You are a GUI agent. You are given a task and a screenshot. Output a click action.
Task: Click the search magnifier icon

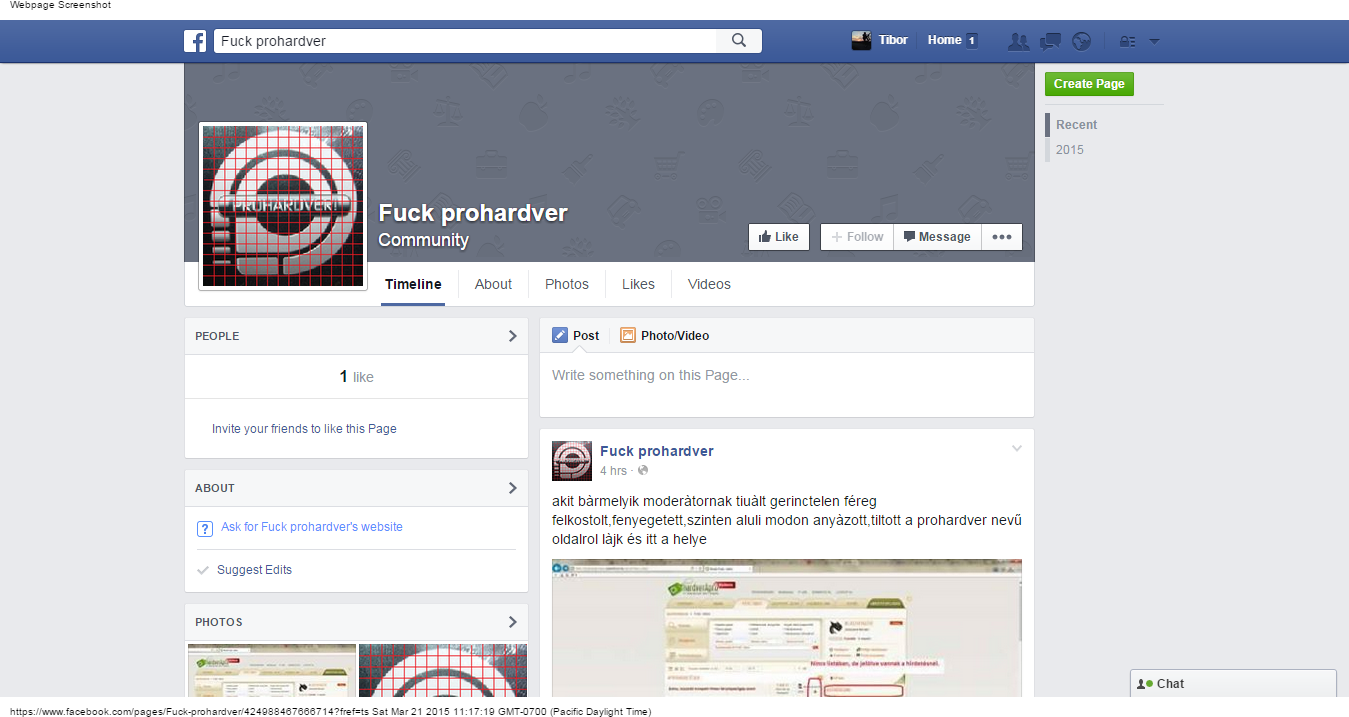click(x=739, y=41)
